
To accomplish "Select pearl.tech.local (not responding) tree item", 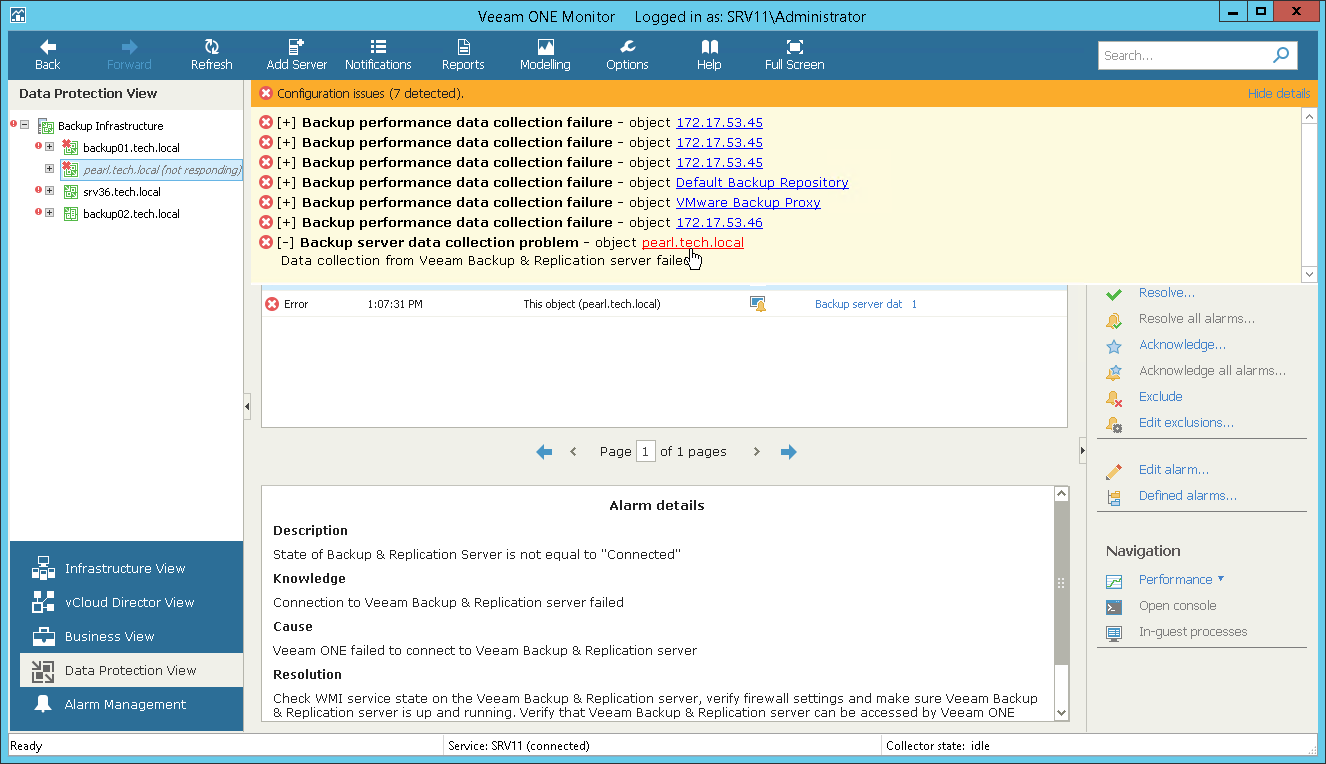I will tap(162, 170).
